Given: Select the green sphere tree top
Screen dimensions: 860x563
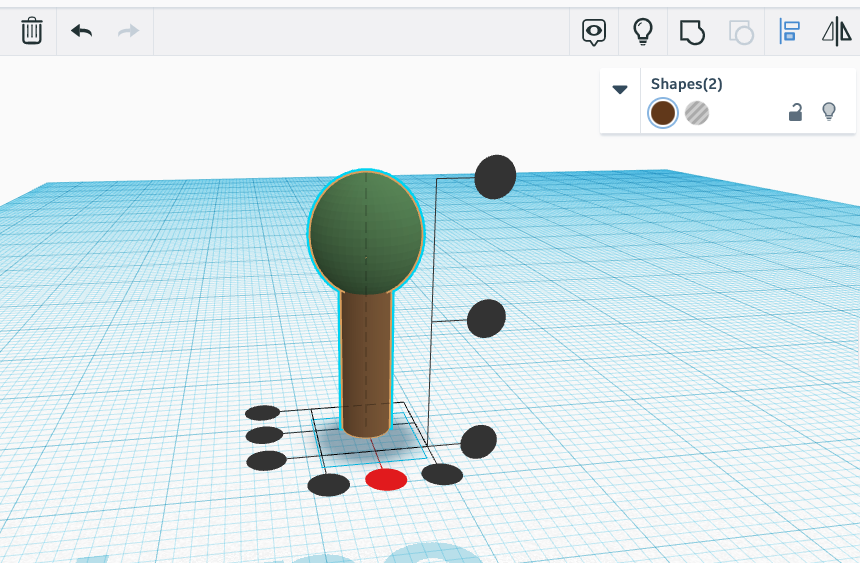Looking at the screenshot, I should [x=366, y=233].
